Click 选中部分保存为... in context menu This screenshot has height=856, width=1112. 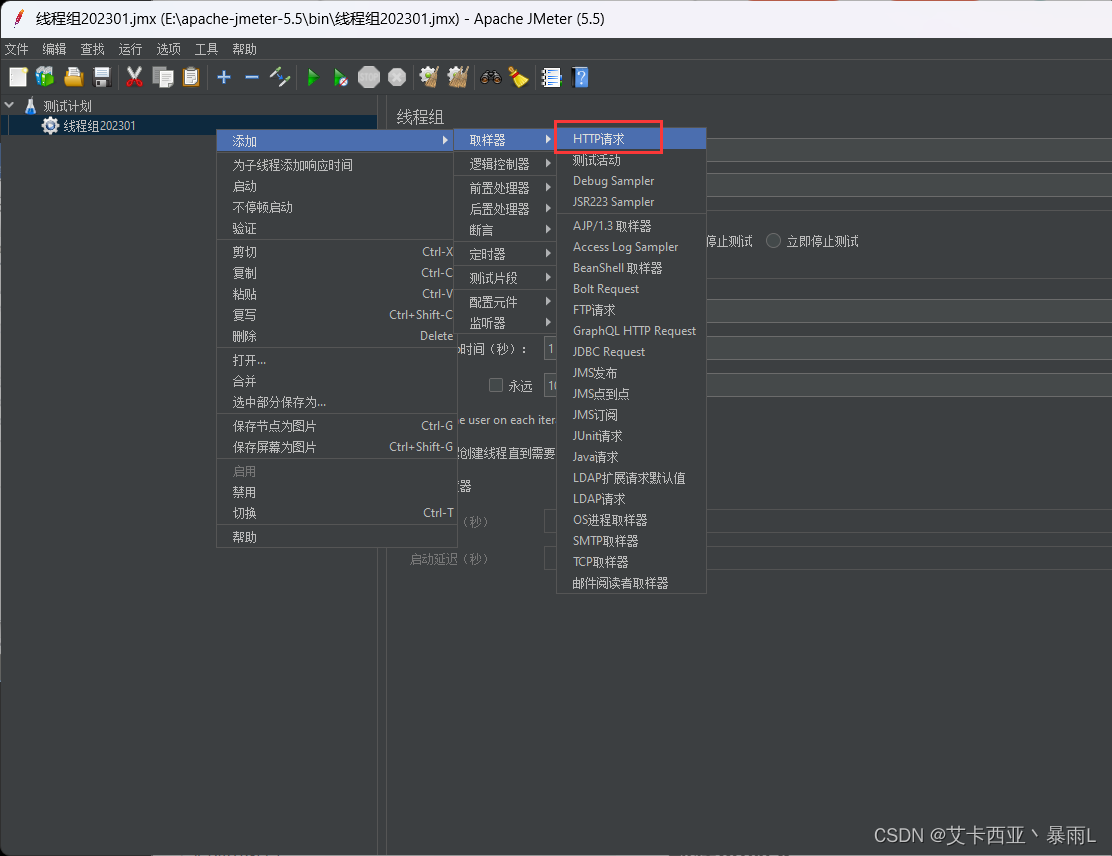click(x=335, y=402)
